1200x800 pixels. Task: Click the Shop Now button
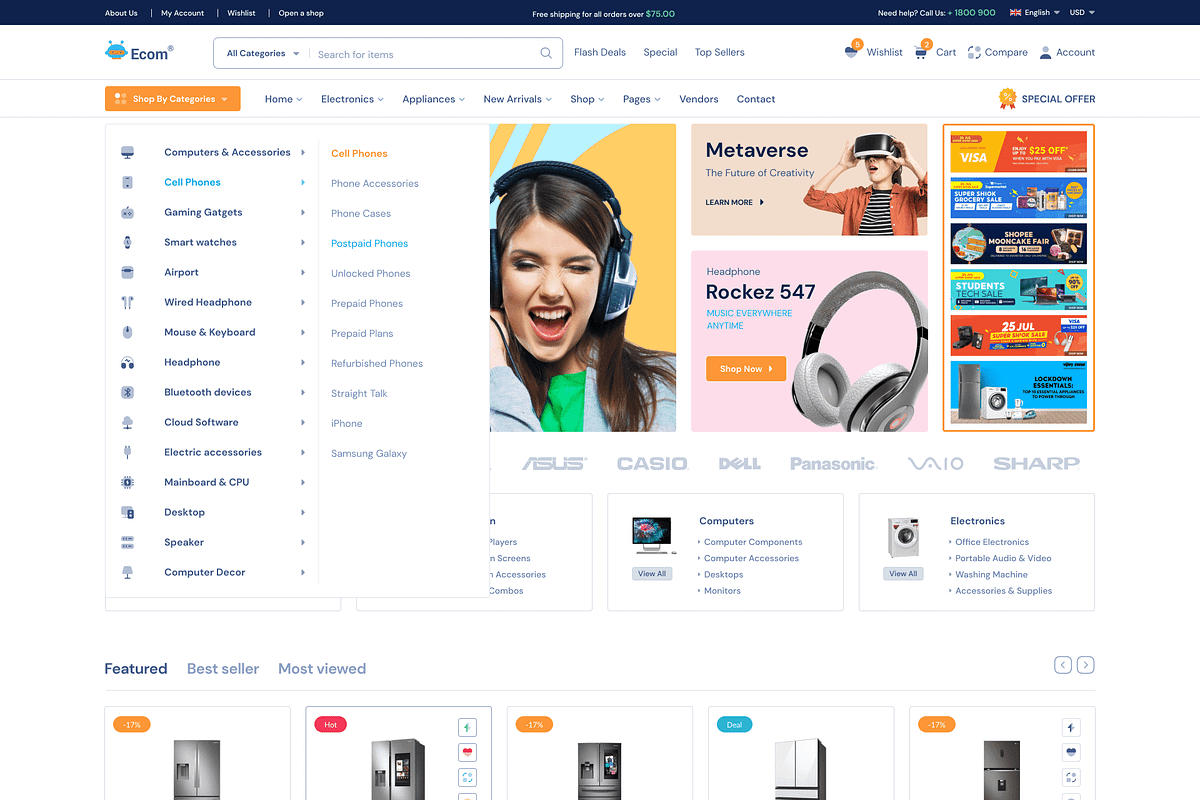click(x=746, y=369)
